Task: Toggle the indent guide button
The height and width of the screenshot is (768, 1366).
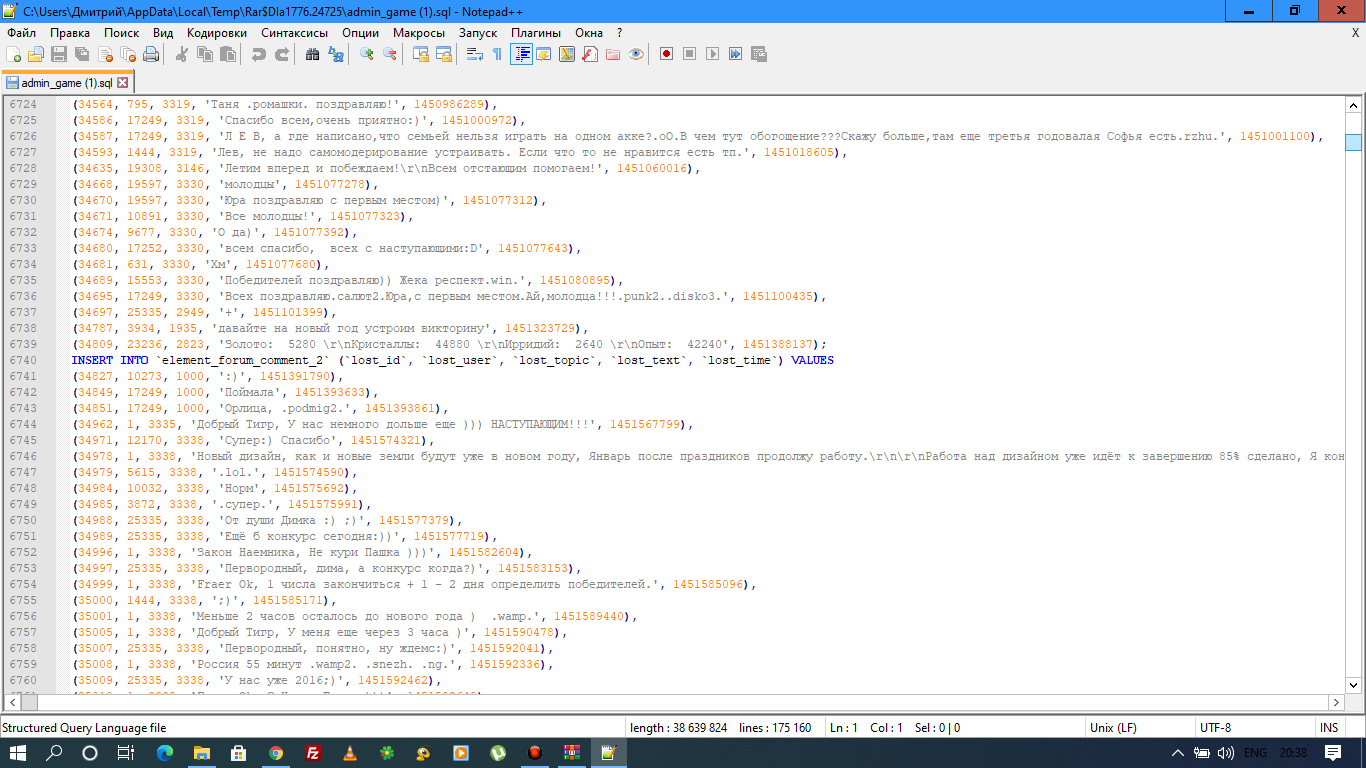Action: [521, 54]
